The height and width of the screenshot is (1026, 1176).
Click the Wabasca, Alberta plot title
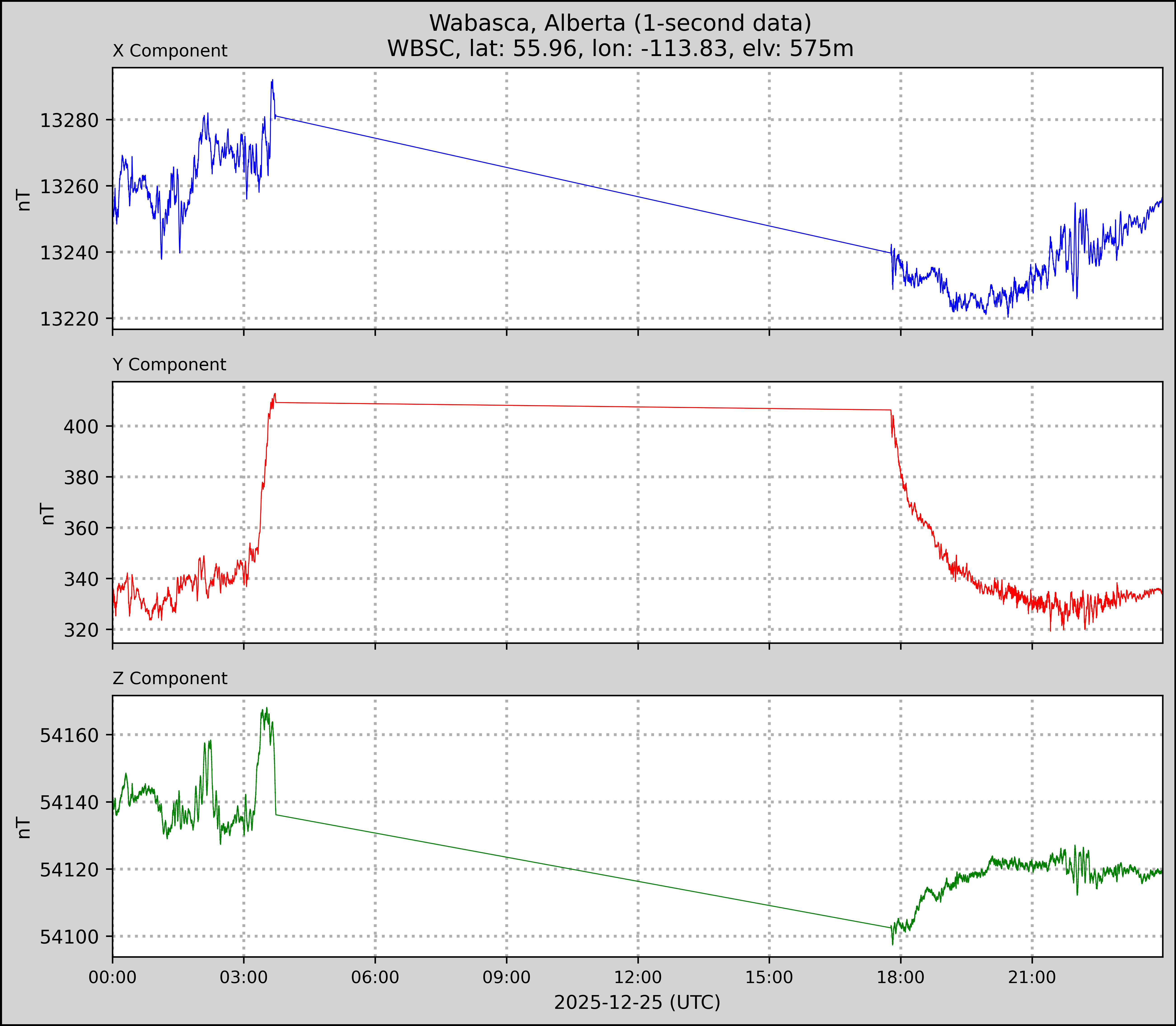pyautogui.click(x=620, y=23)
